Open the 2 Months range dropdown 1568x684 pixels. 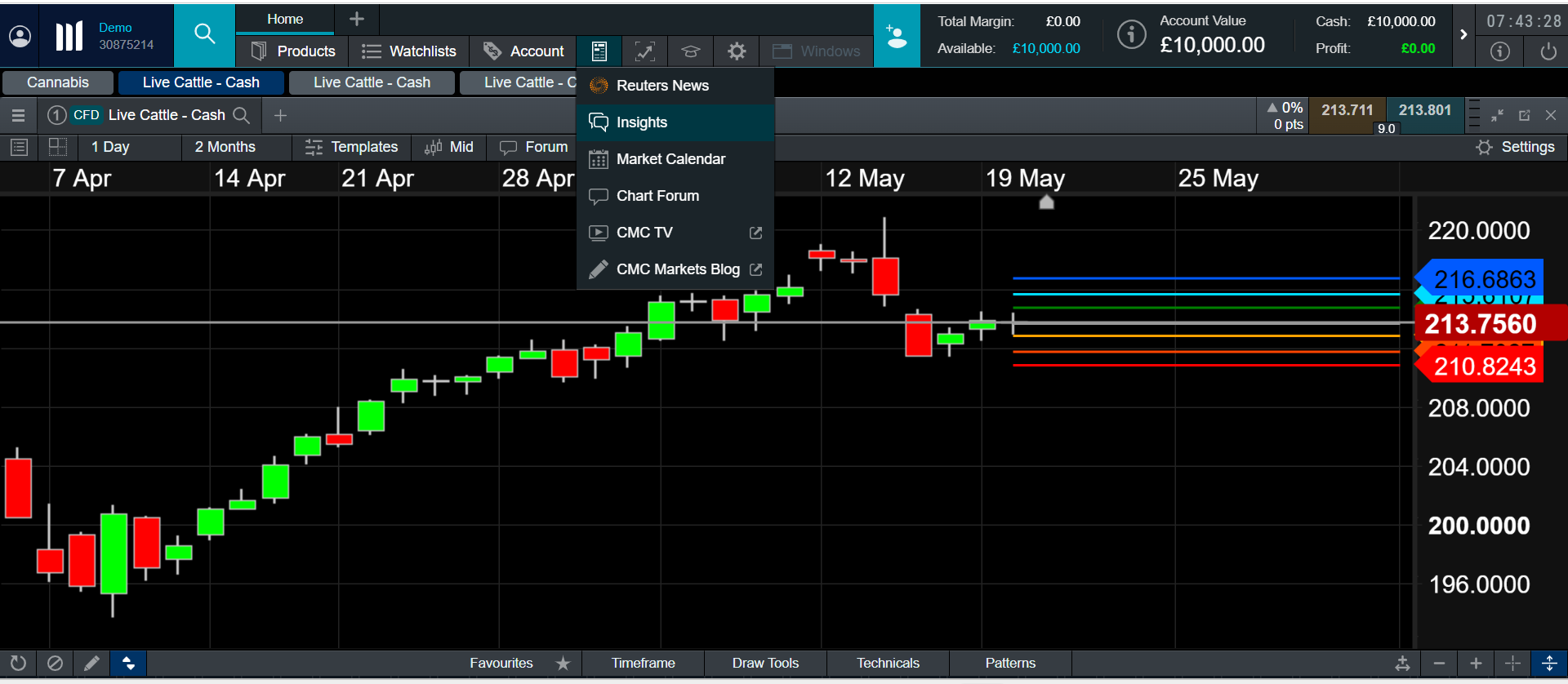coord(237,147)
